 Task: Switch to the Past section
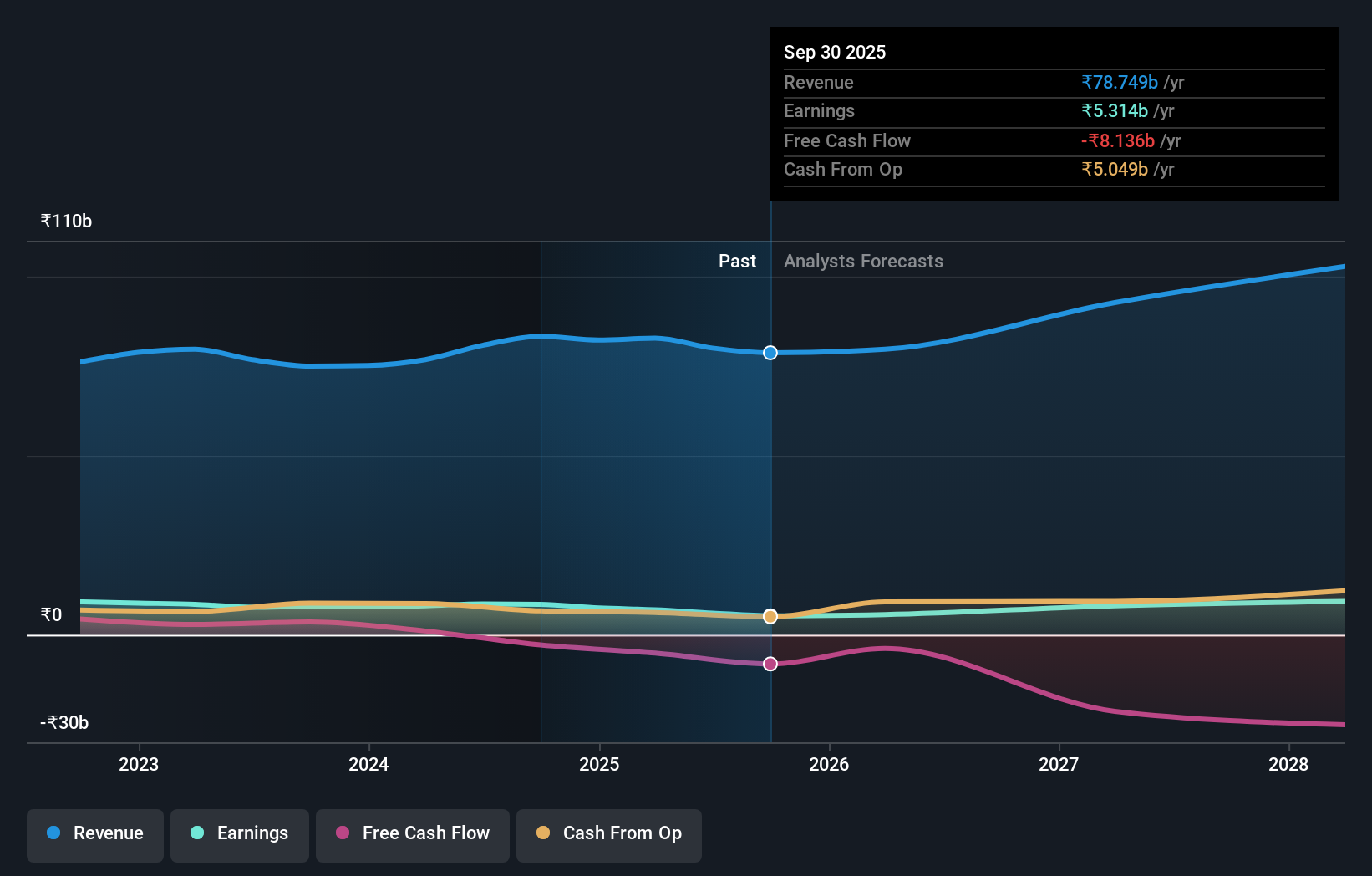click(737, 261)
